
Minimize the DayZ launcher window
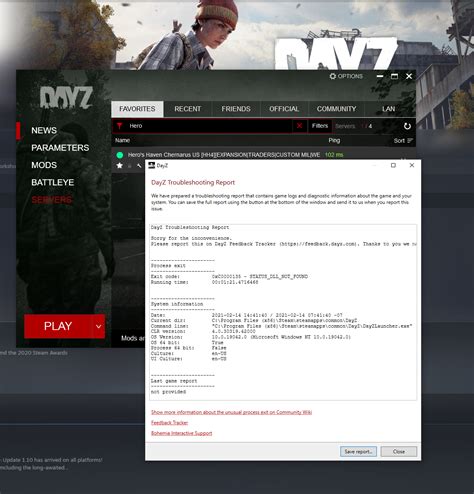click(380, 76)
